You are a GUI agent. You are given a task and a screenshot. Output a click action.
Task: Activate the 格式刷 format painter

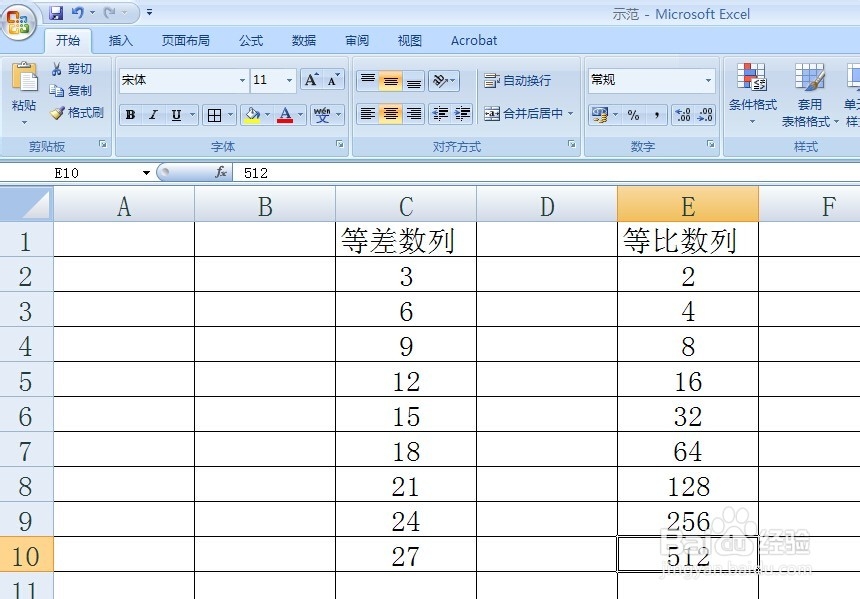point(77,113)
